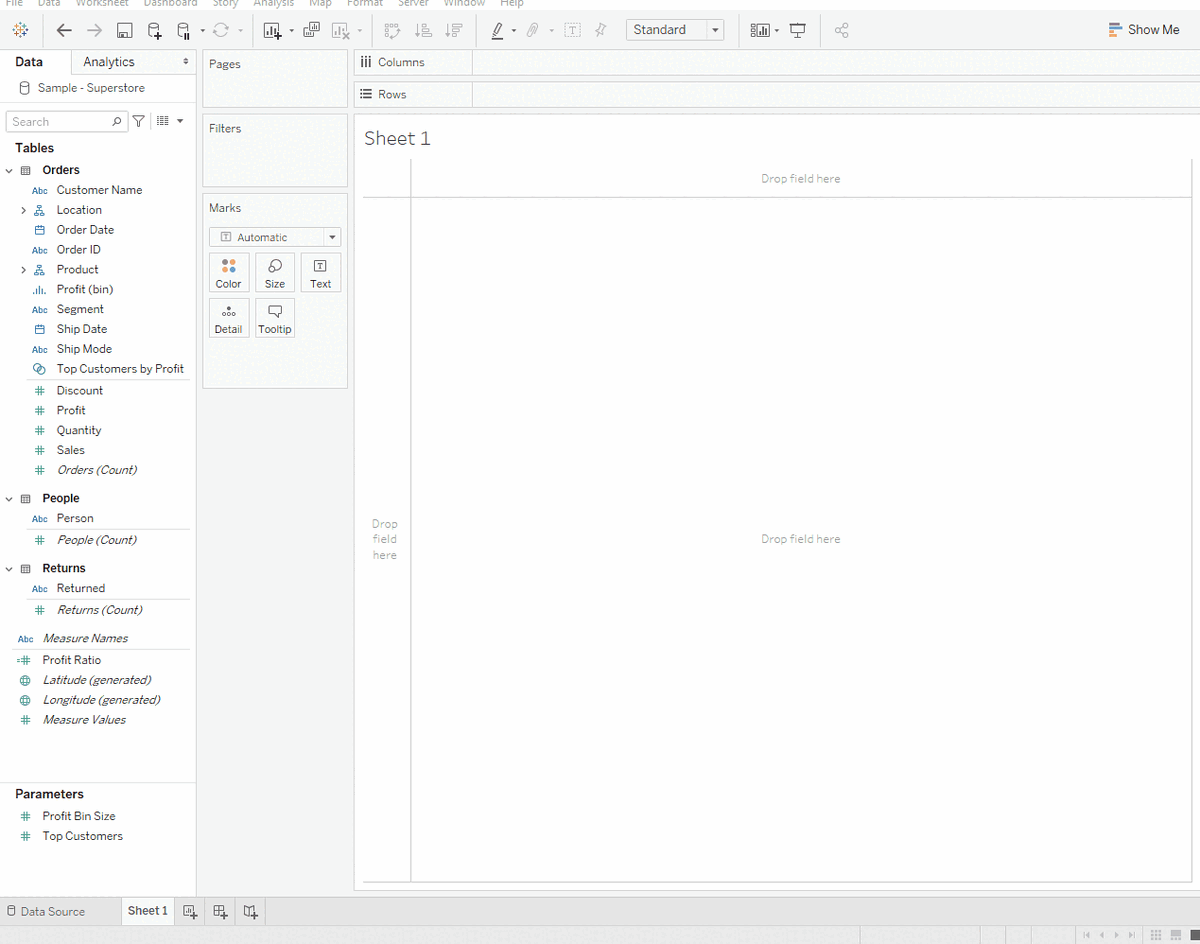Screen dimensions: 1200x944
Task: Expand the Location hierarchy
Action: [x=23, y=210]
